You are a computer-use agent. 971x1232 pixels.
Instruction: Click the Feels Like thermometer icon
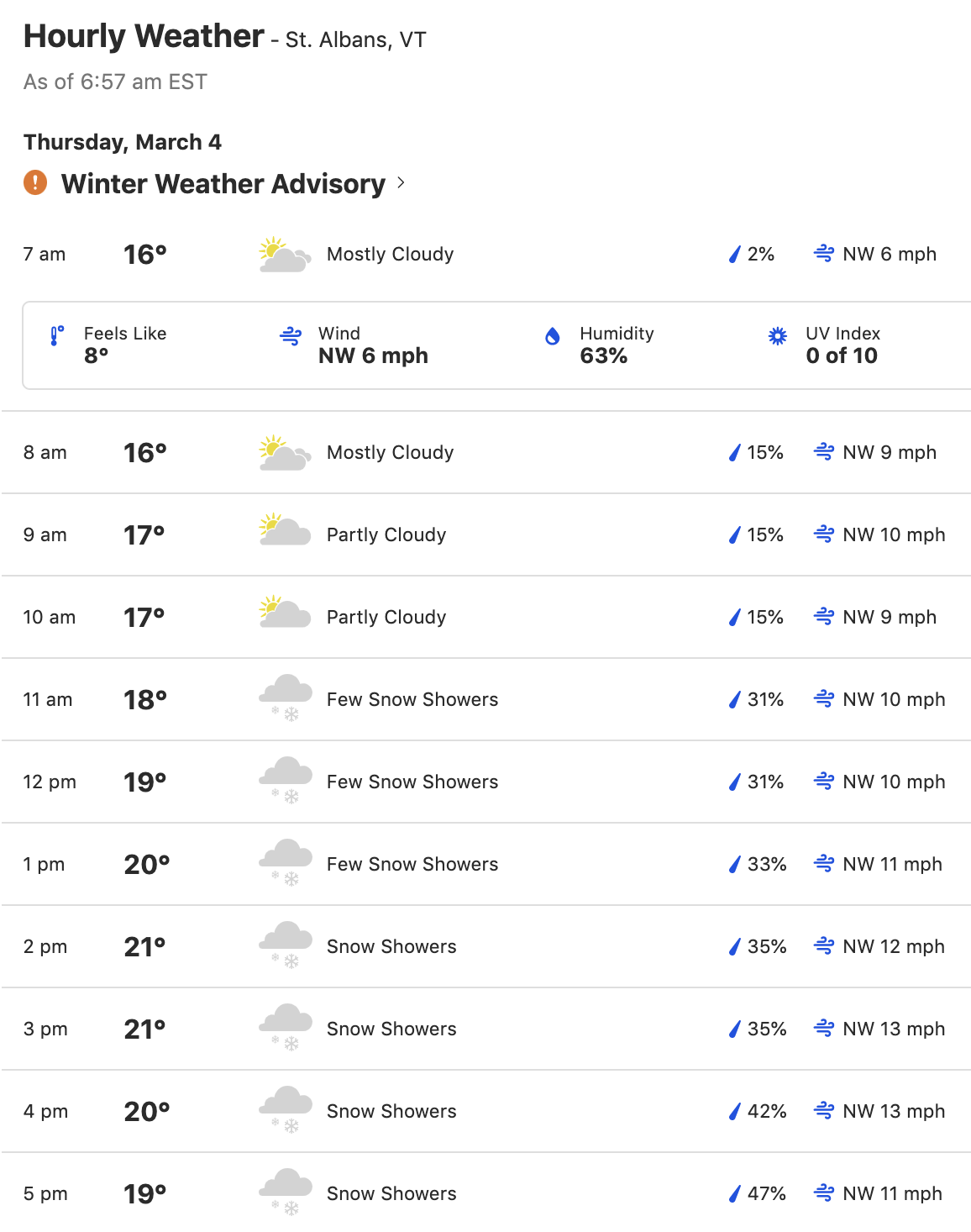tap(57, 336)
